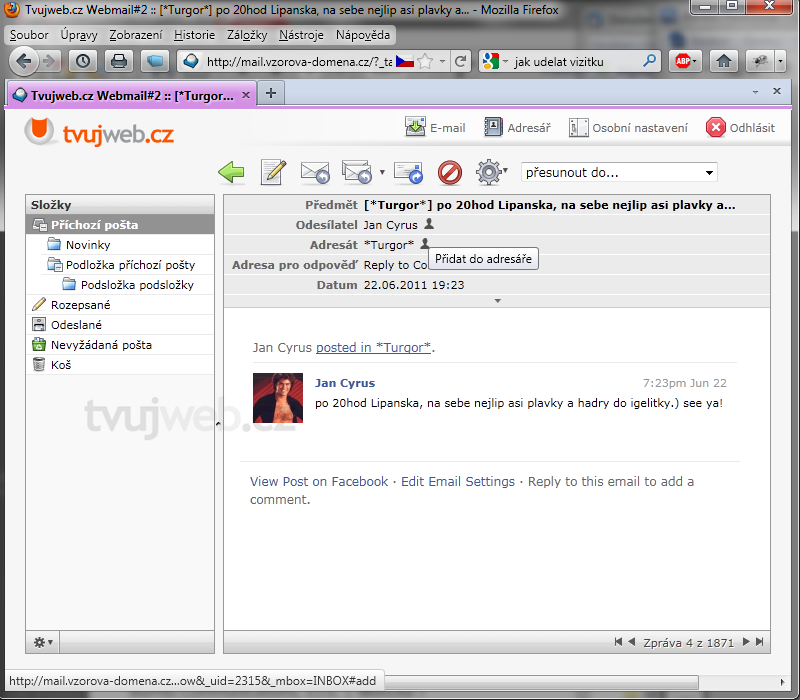Open the Nástroje menu

[301, 35]
